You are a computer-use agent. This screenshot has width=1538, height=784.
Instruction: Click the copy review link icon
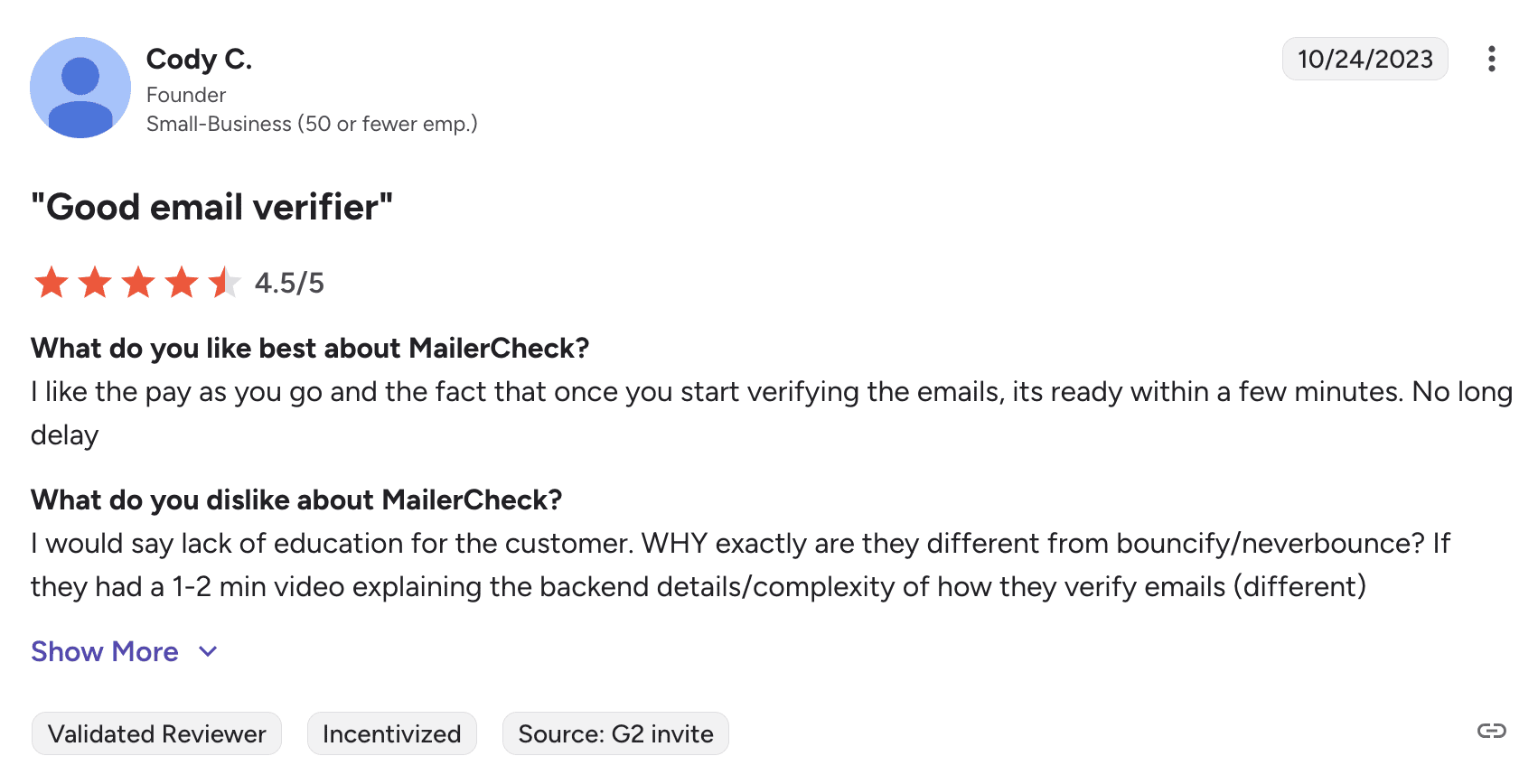(1491, 731)
